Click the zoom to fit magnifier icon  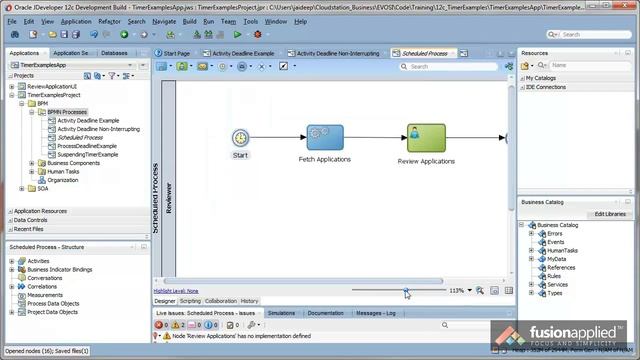(x=480, y=291)
